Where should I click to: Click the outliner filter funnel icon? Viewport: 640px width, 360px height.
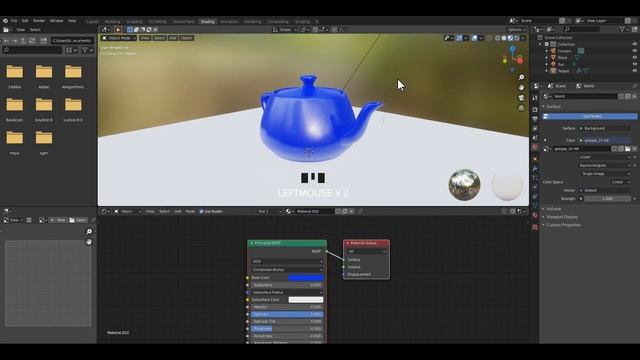pos(622,29)
